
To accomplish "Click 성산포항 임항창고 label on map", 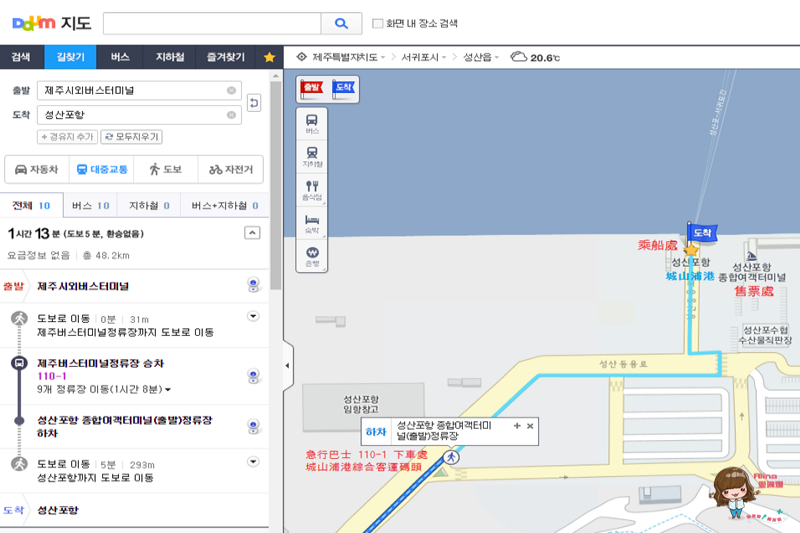I will 361,404.
